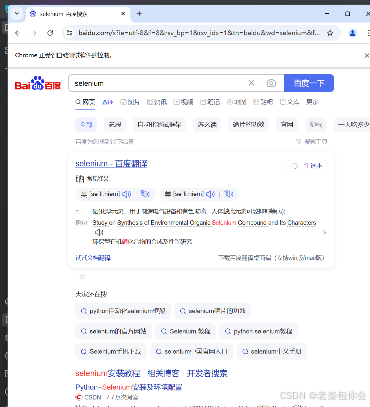This screenshot has height=407, width=370.
Task: Open British pronunciation follow-read icon
Action: pos(145,194)
